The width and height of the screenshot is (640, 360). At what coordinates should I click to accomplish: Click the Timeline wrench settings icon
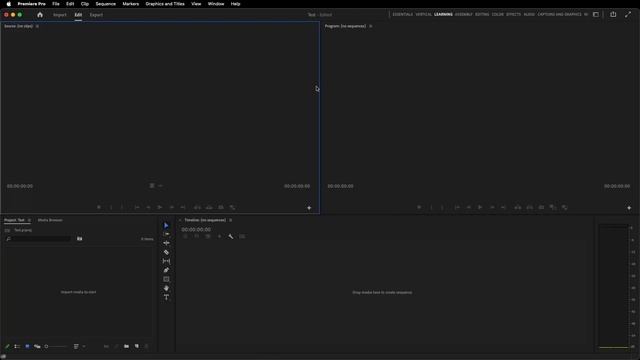coord(231,236)
